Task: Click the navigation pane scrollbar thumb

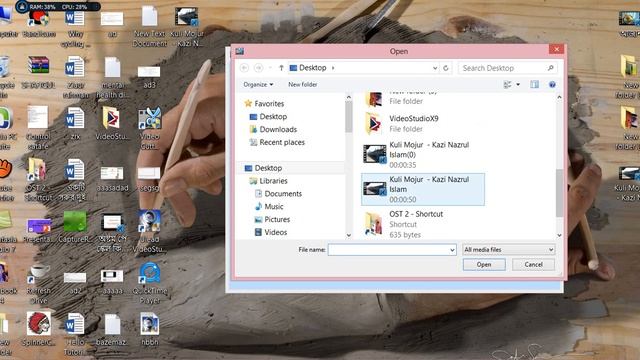Action: point(349,117)
